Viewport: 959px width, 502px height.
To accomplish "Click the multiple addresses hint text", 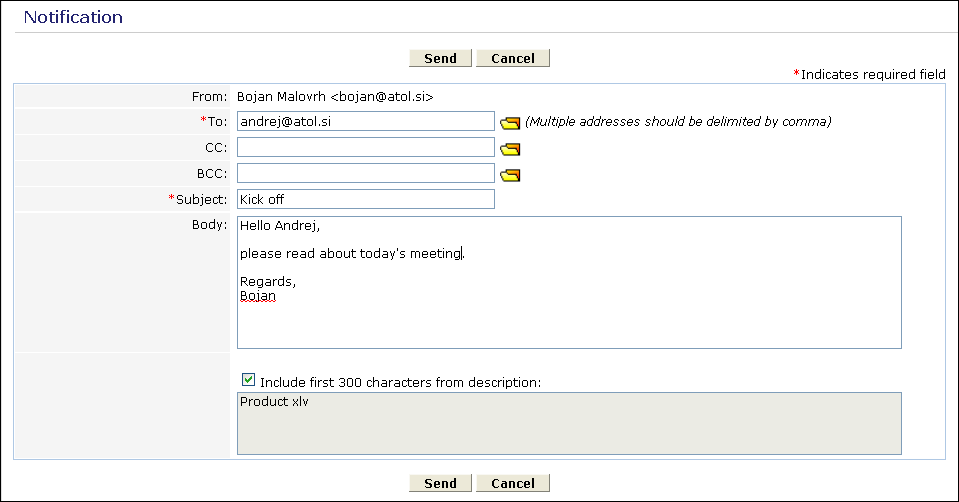I will tap(678, 122).
